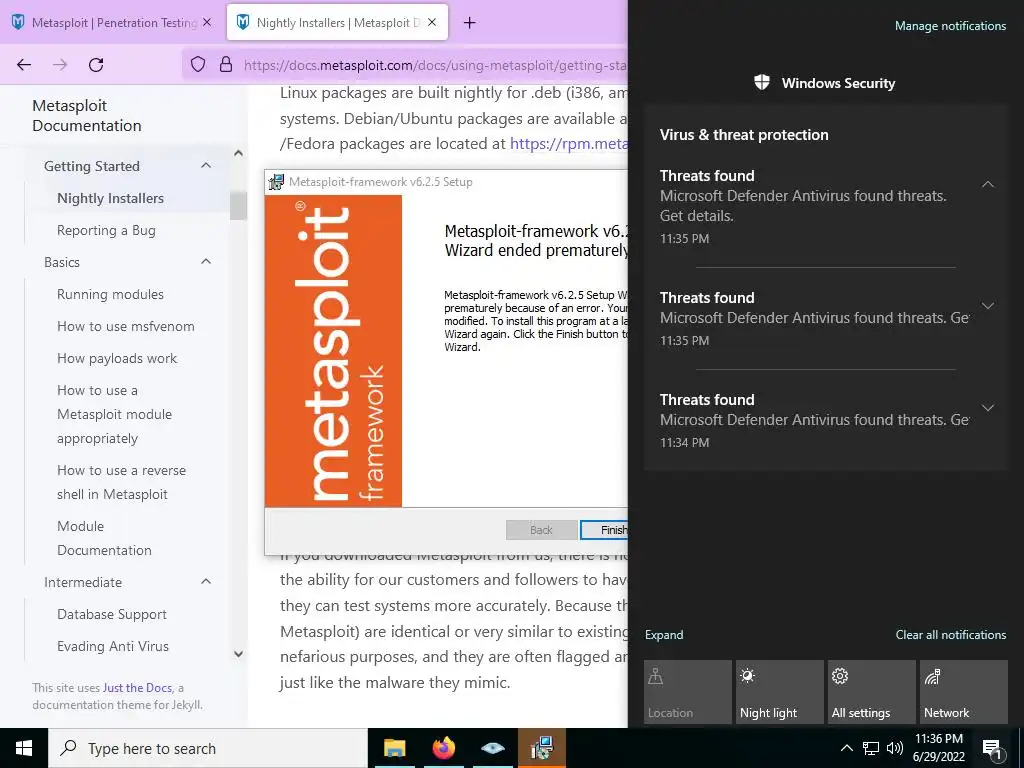Click the padlock site security icon
Image resolution: width=1024 pixels, height=768 pixels.
tap(226, 64)
